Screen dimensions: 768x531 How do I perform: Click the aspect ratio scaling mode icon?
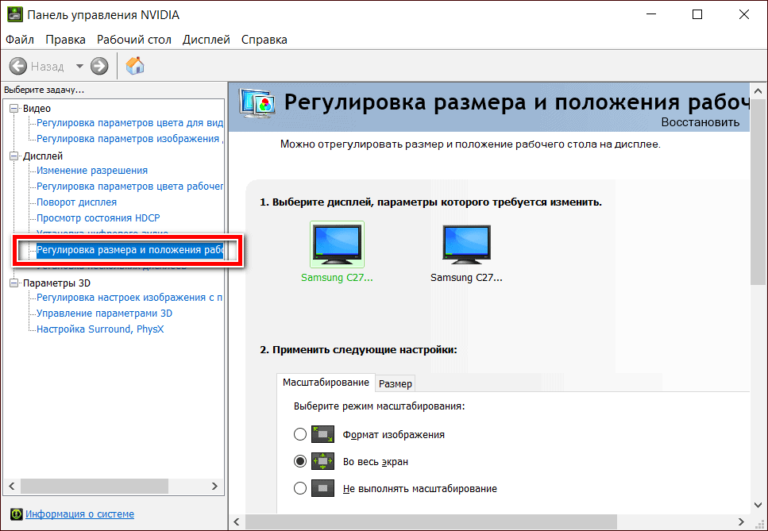[x=323, y=434]
